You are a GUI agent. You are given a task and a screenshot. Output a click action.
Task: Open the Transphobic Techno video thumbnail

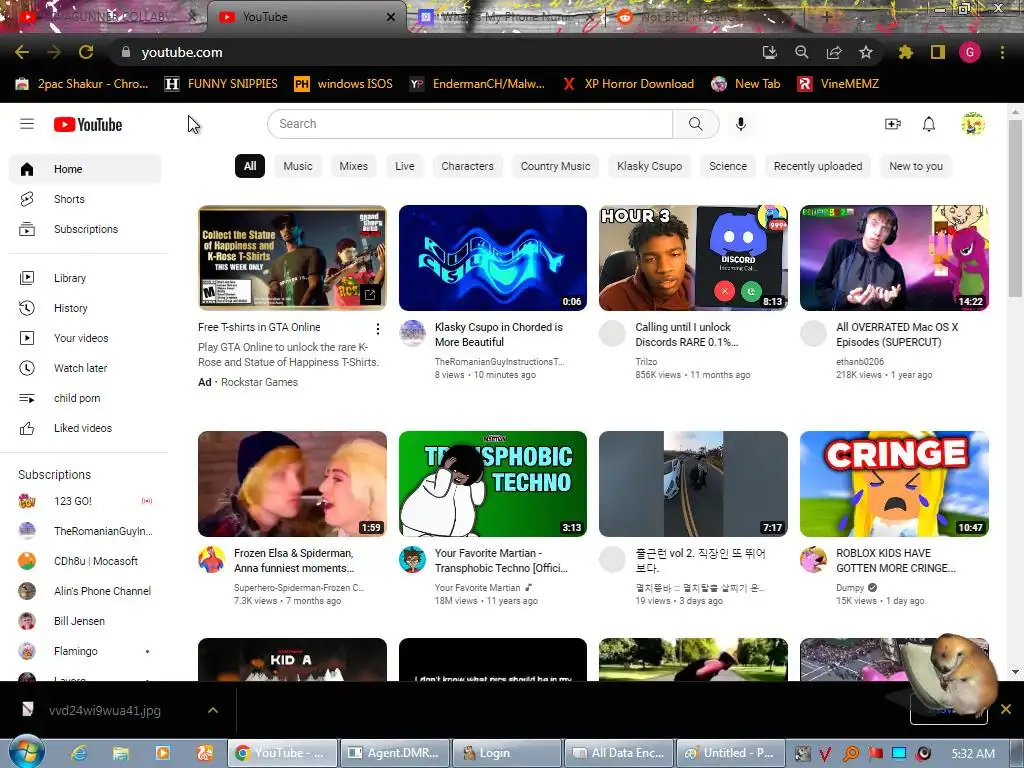pos(492,484)
